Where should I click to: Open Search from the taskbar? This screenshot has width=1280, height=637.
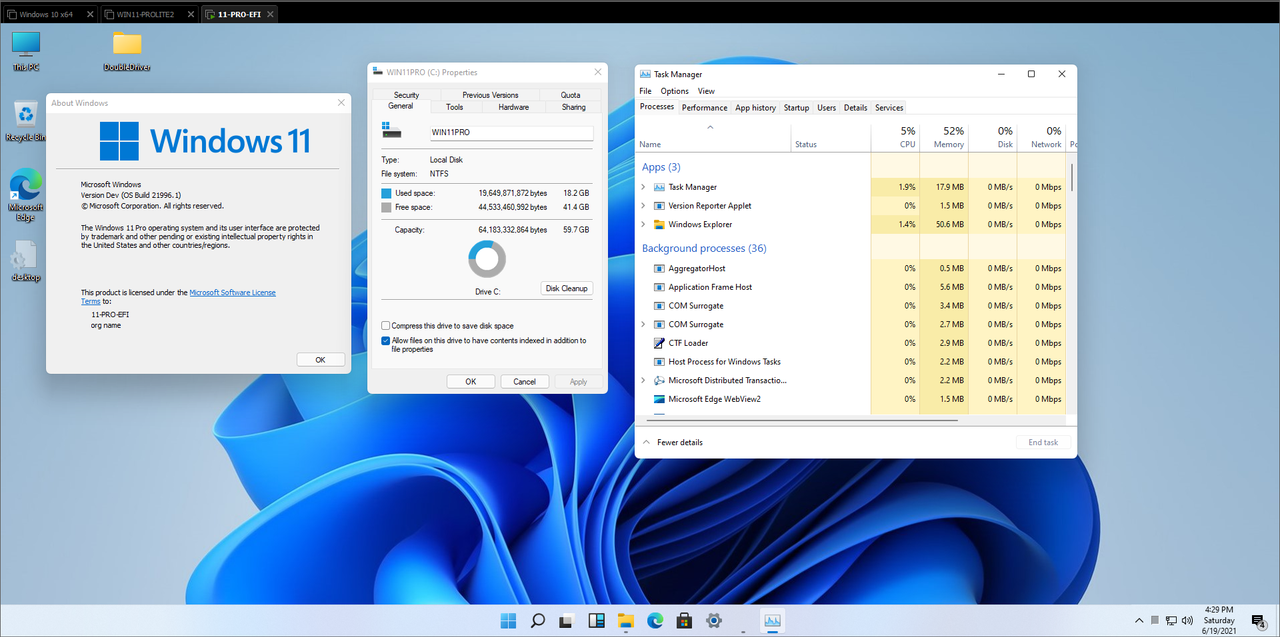point(538,620)
